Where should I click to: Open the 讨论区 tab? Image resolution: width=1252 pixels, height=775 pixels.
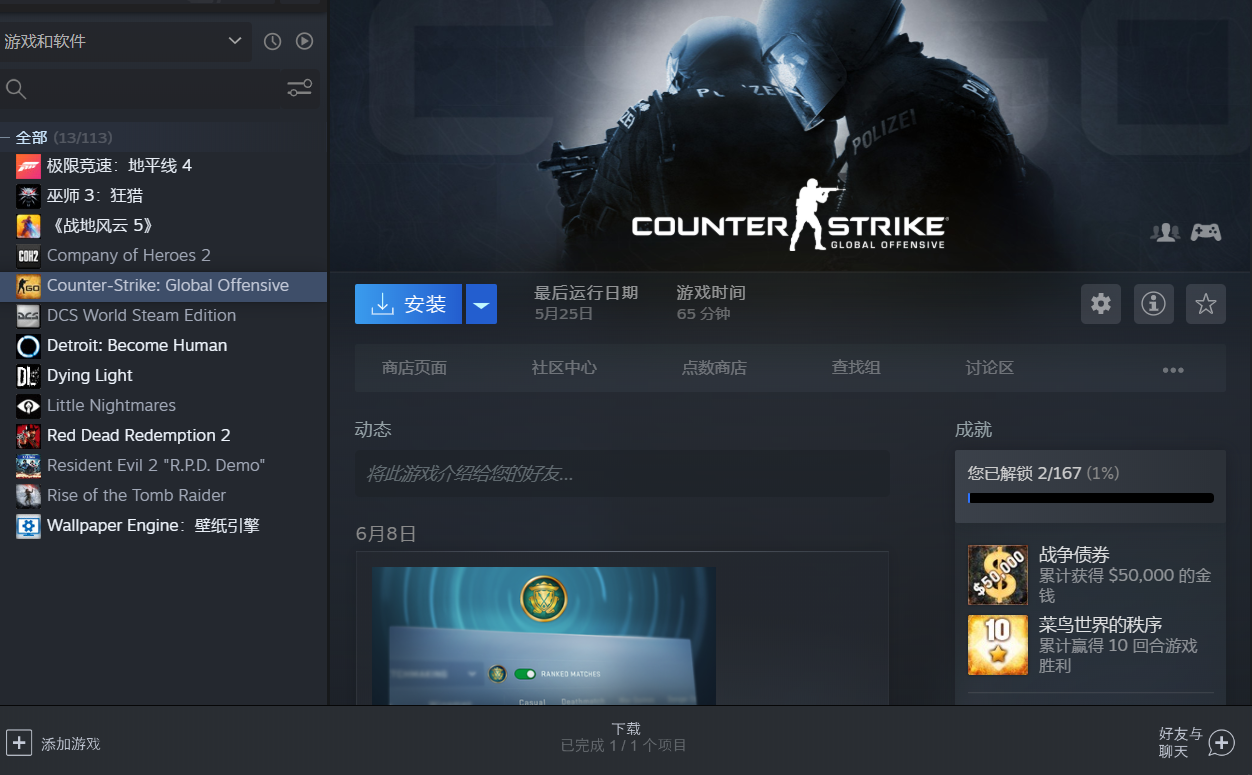pyautogui.click(x=990, y=368)
